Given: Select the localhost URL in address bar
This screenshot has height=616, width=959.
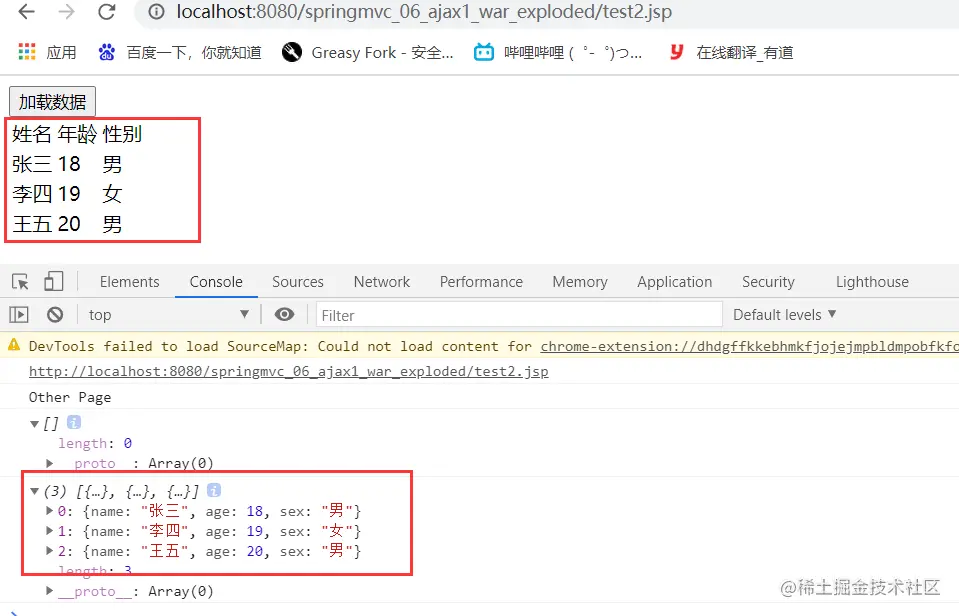Looking at the screenshot, I should (424, 12).
